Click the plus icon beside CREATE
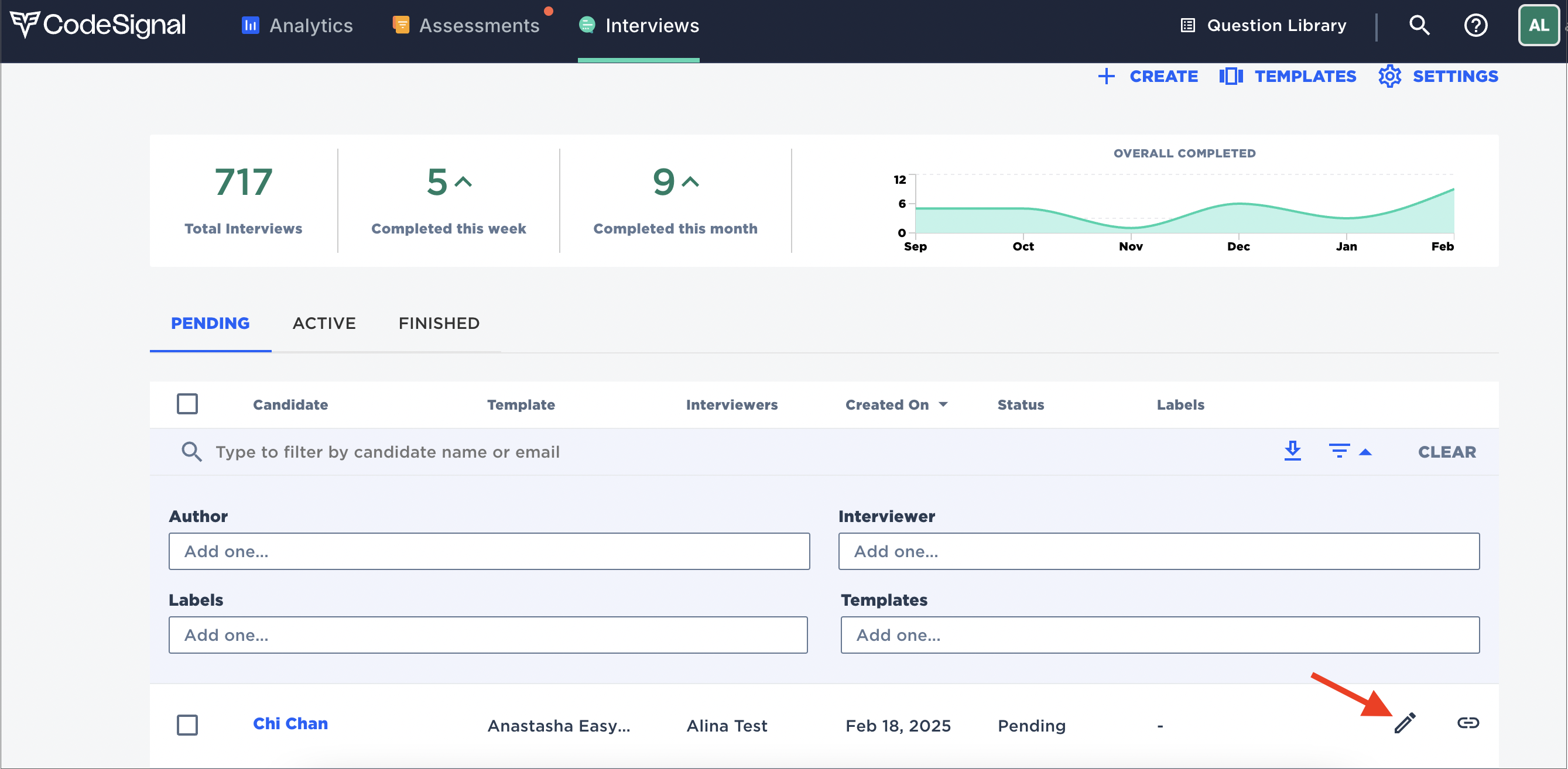This screenshot has height=769, width=1568. (x=1106, y=76)
